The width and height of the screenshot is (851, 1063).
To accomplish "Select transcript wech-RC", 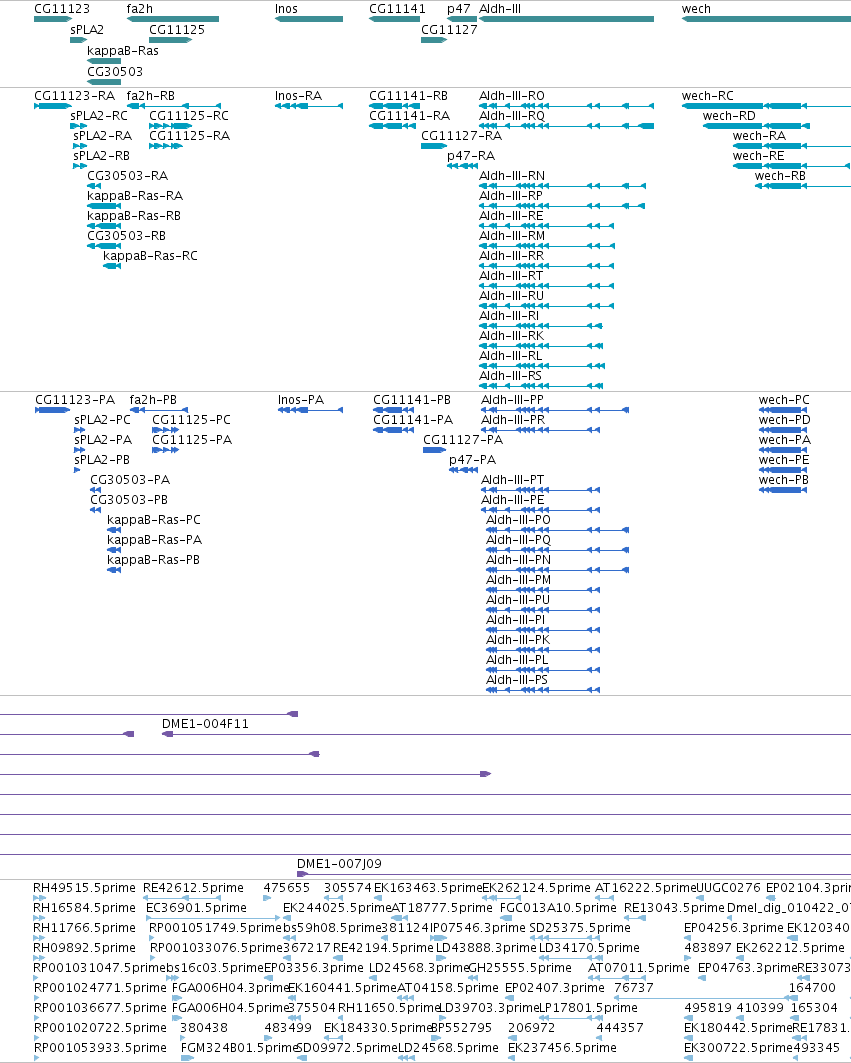I will pos(766,106).
